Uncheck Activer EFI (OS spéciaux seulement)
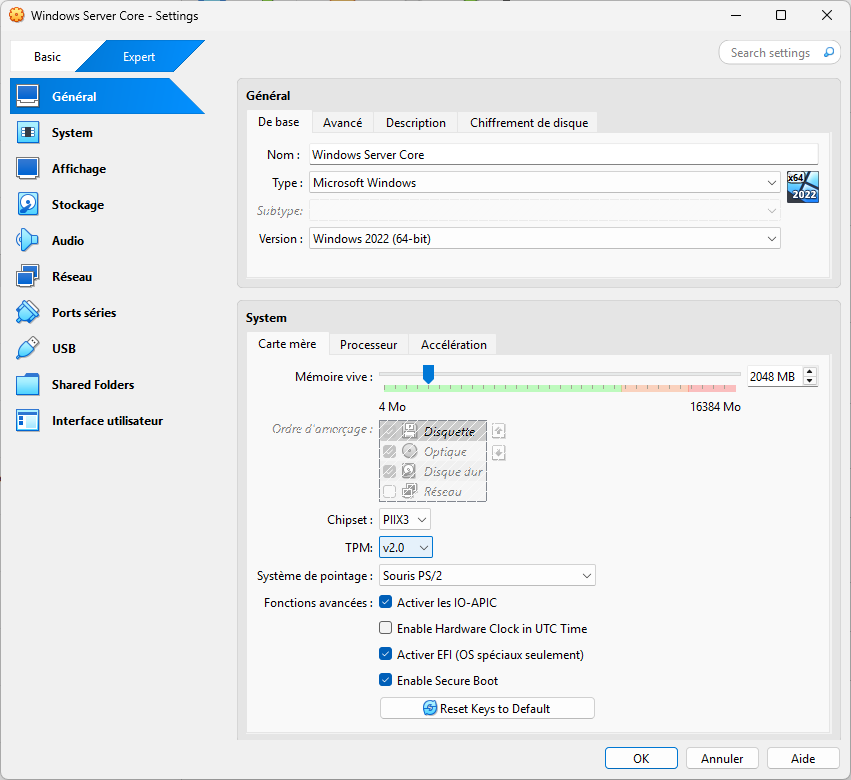The width and height of the screenshot is (851, 780). 385,654
